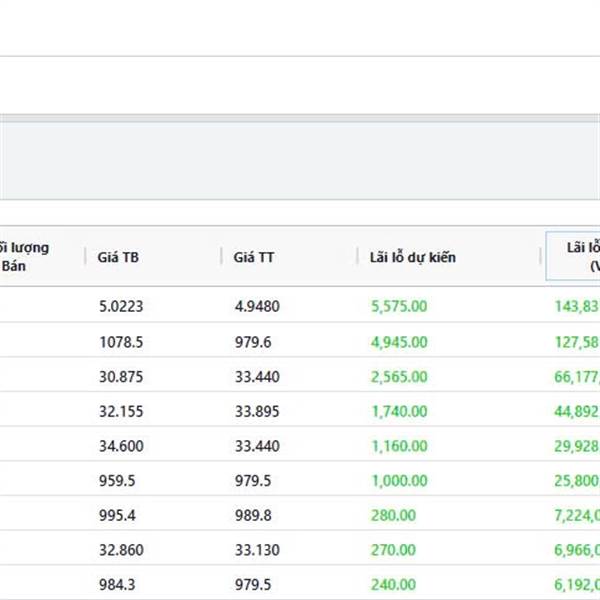Select the highlighted Lãi lỗ column header at right

(x=573, y=257)
